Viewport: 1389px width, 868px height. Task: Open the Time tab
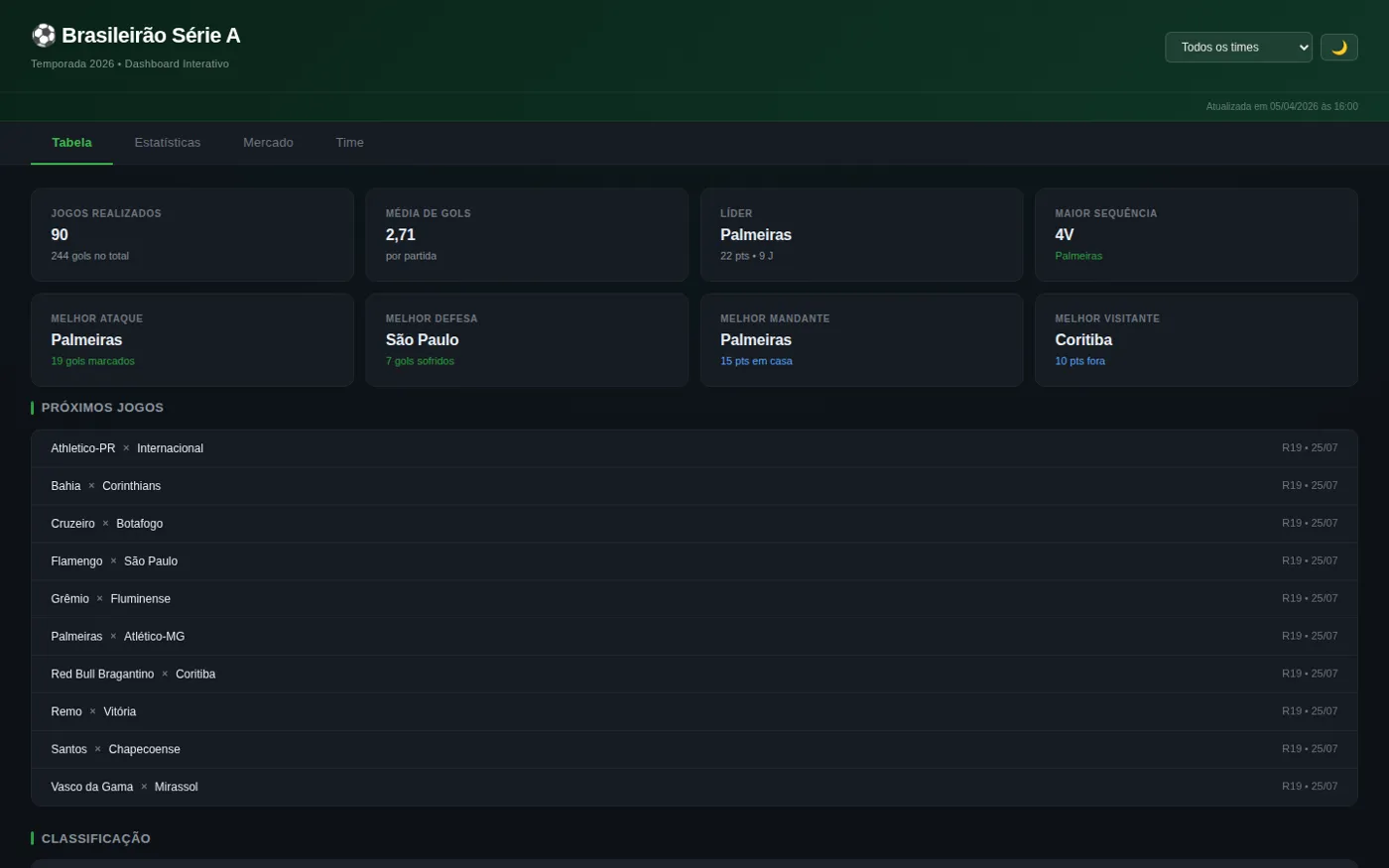(349, 143)
